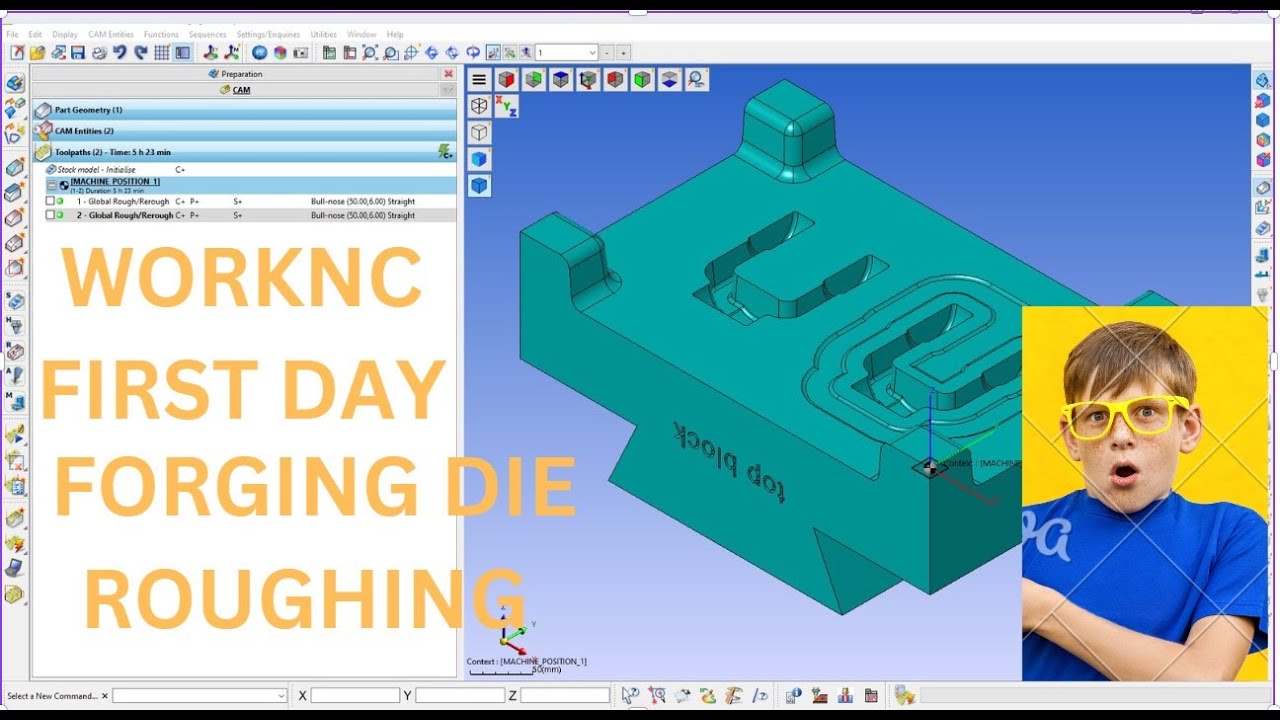Select the bottom plane cube view

pos(669,80)
